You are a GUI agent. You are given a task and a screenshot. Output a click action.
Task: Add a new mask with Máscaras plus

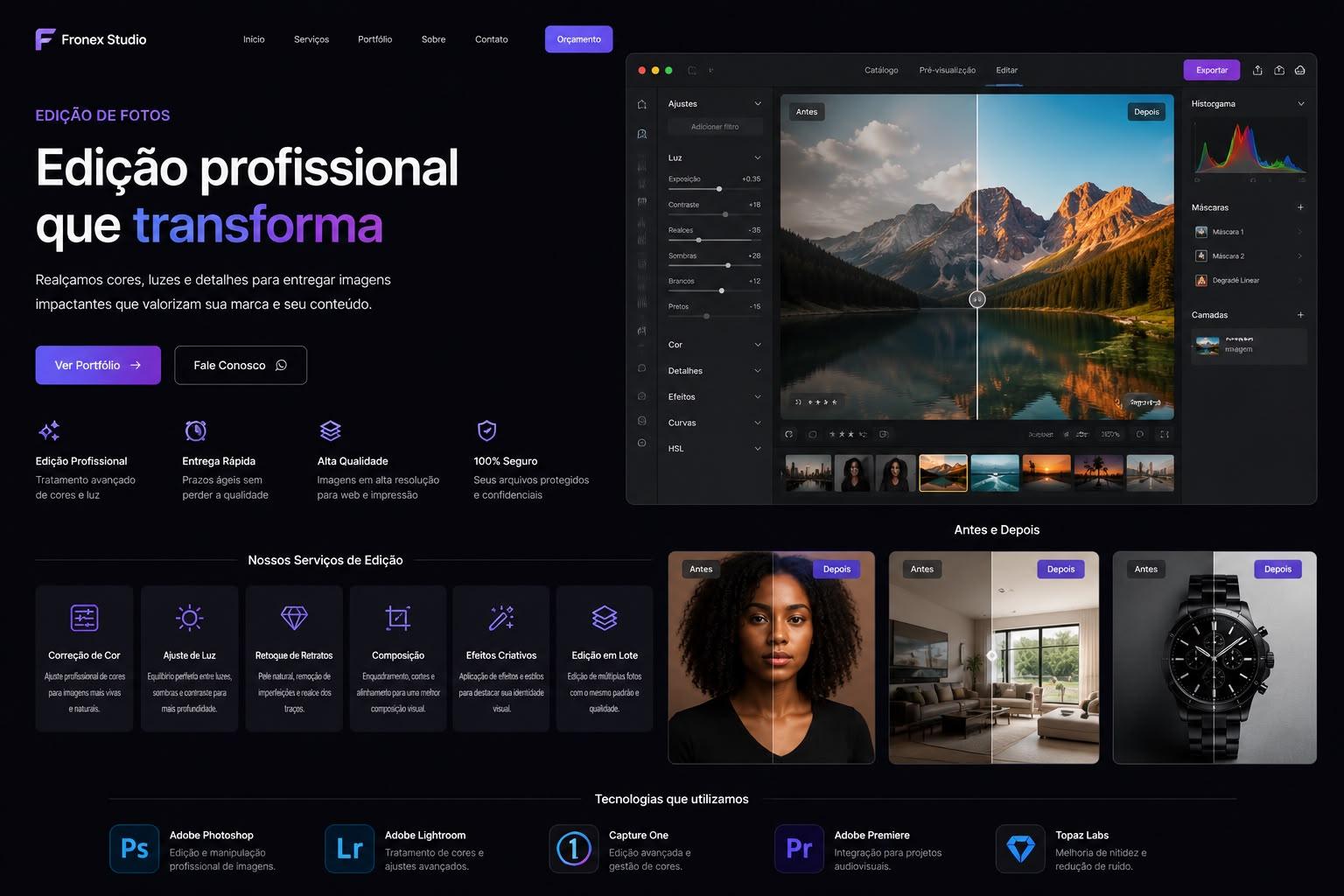(x=1300, y=207)
